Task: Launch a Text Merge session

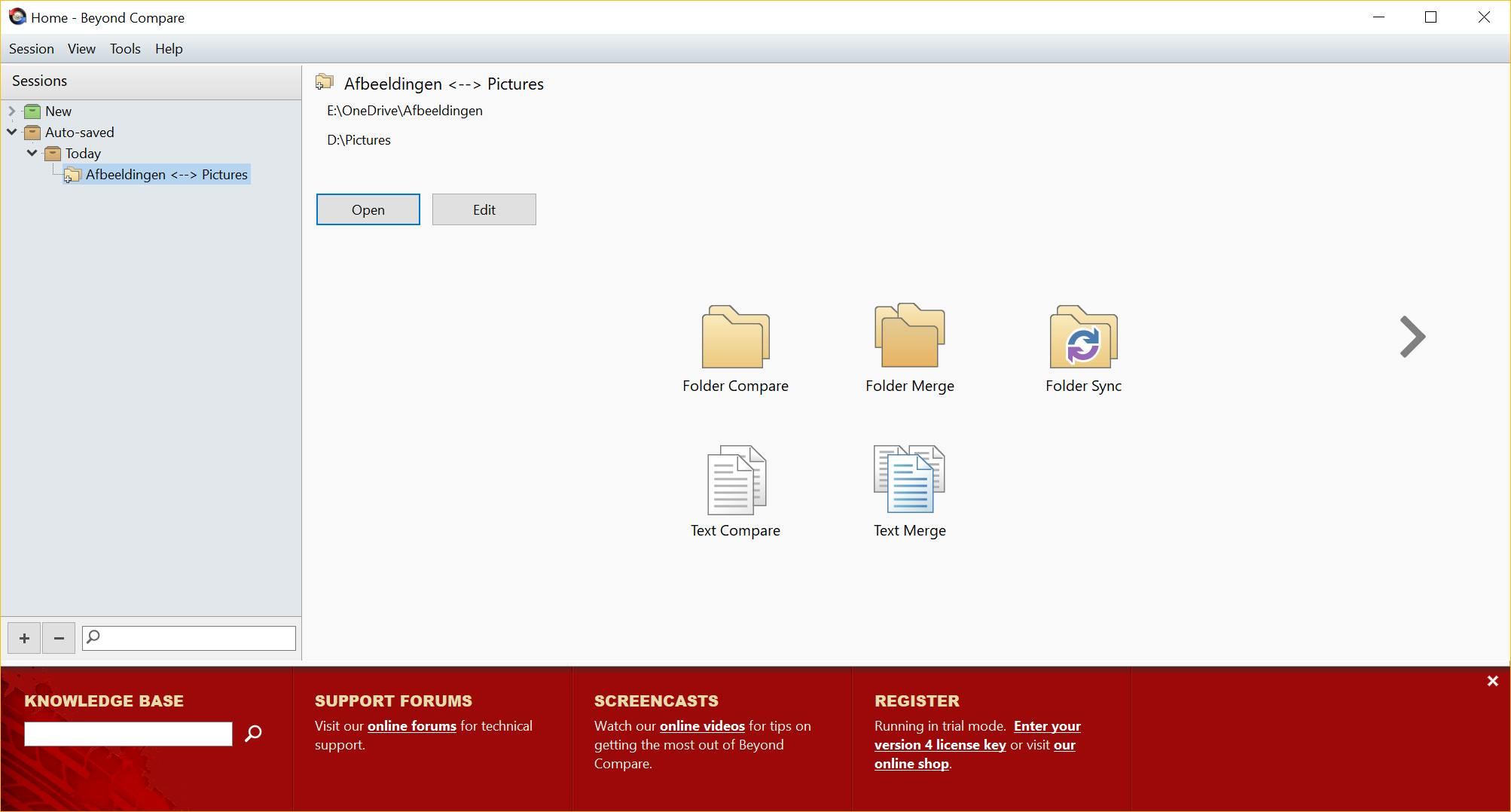Action: pos(909,492)
